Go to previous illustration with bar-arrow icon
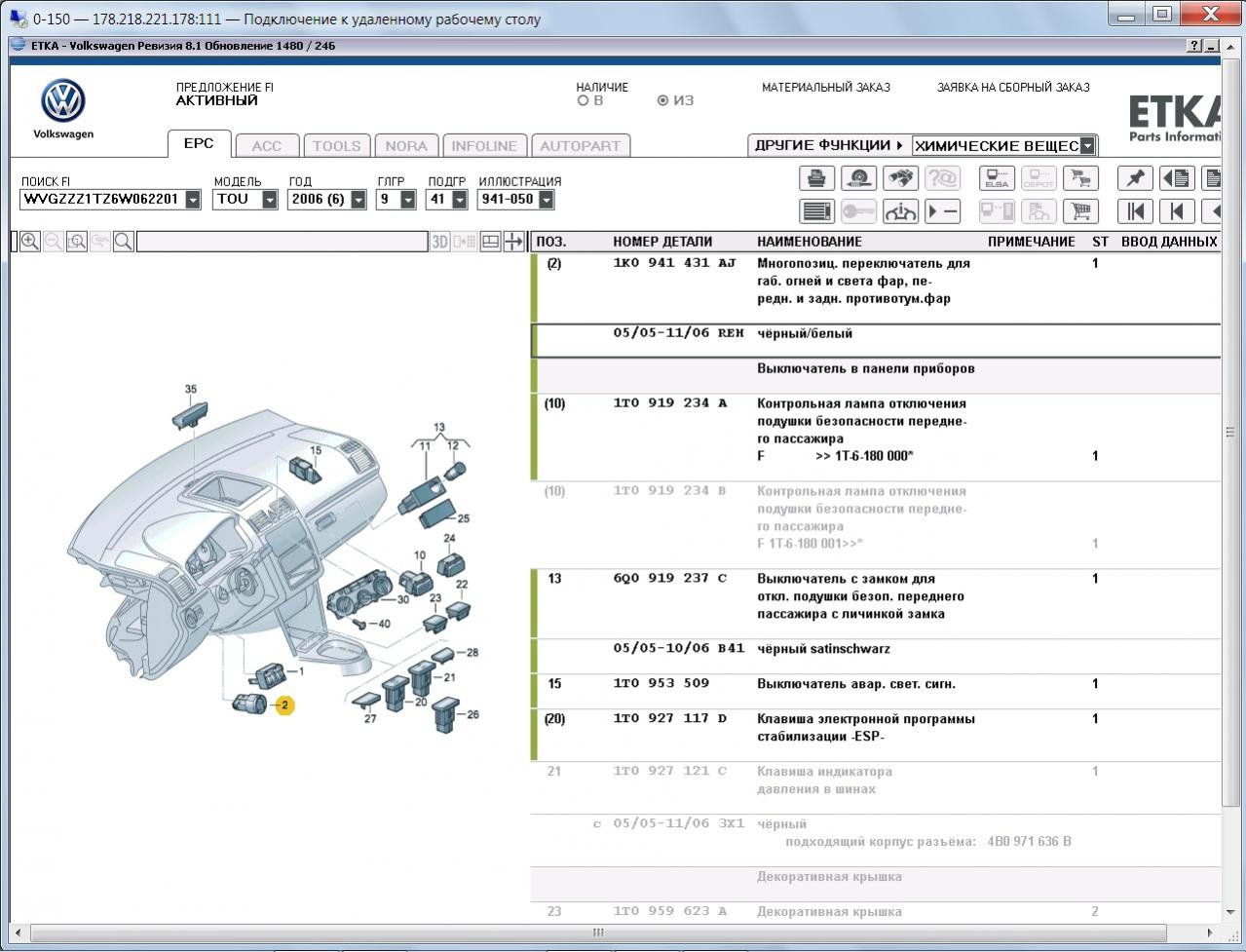 coord(1177,210)
